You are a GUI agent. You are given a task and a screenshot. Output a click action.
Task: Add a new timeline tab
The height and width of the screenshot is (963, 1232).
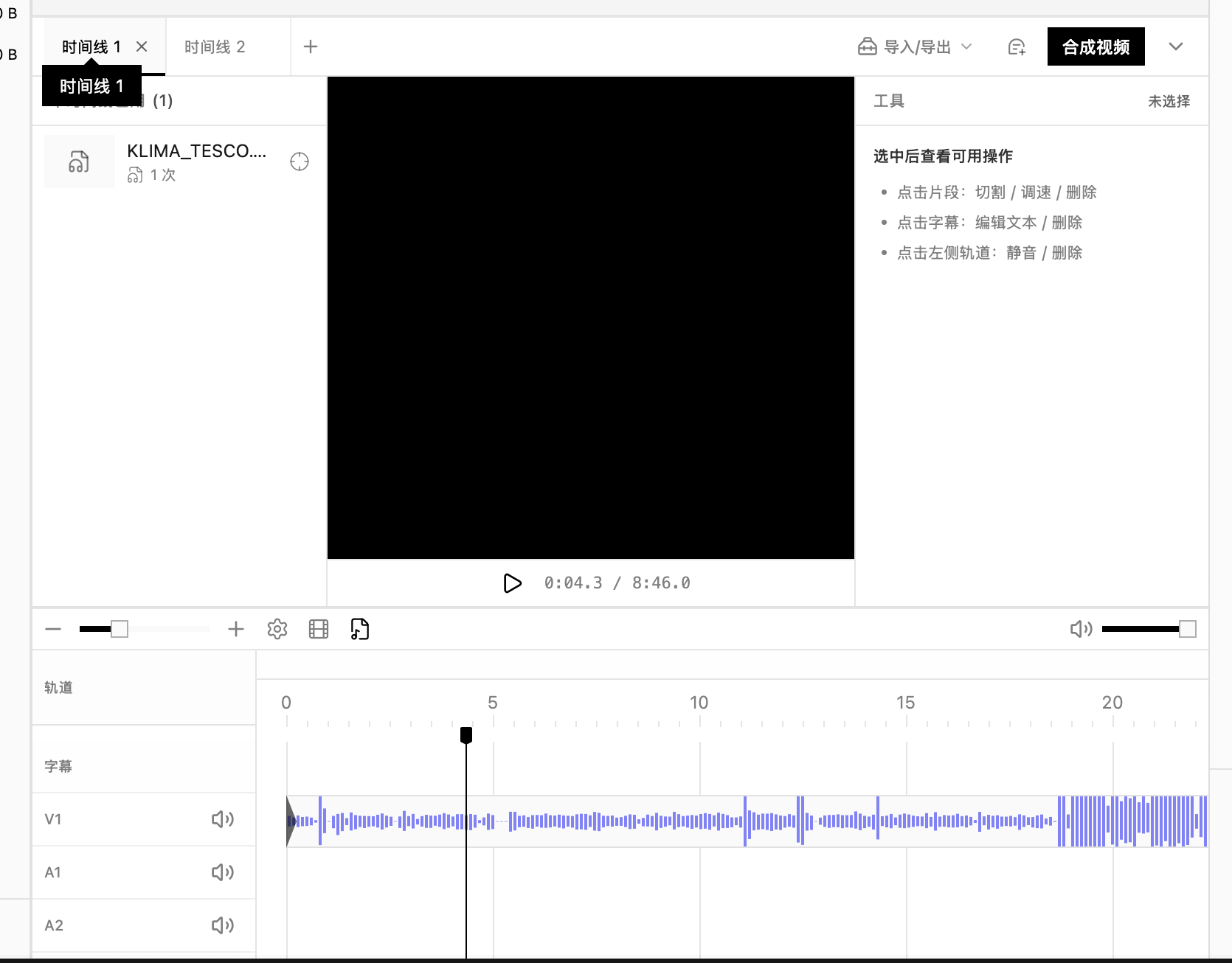coord(311,47)
